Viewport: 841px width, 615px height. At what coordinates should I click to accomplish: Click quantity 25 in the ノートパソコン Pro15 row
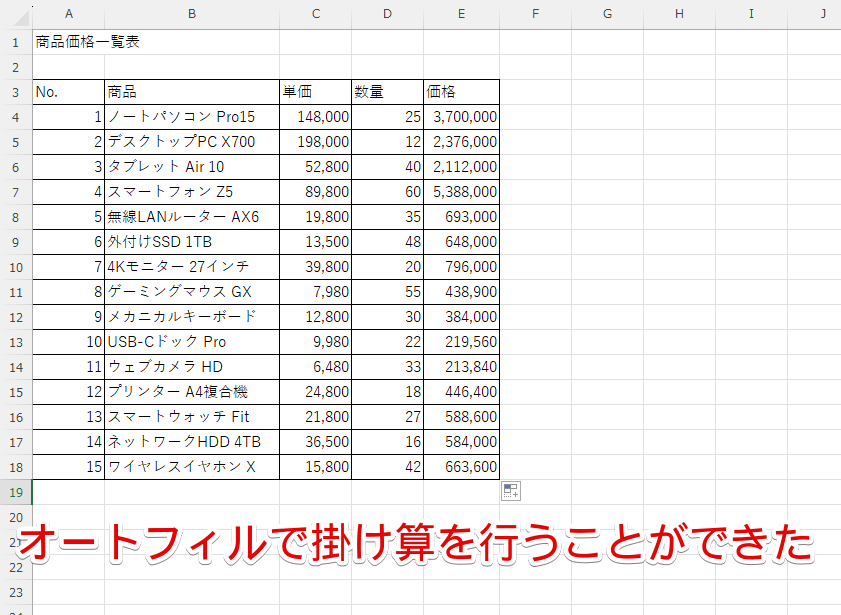pos(387,117)
